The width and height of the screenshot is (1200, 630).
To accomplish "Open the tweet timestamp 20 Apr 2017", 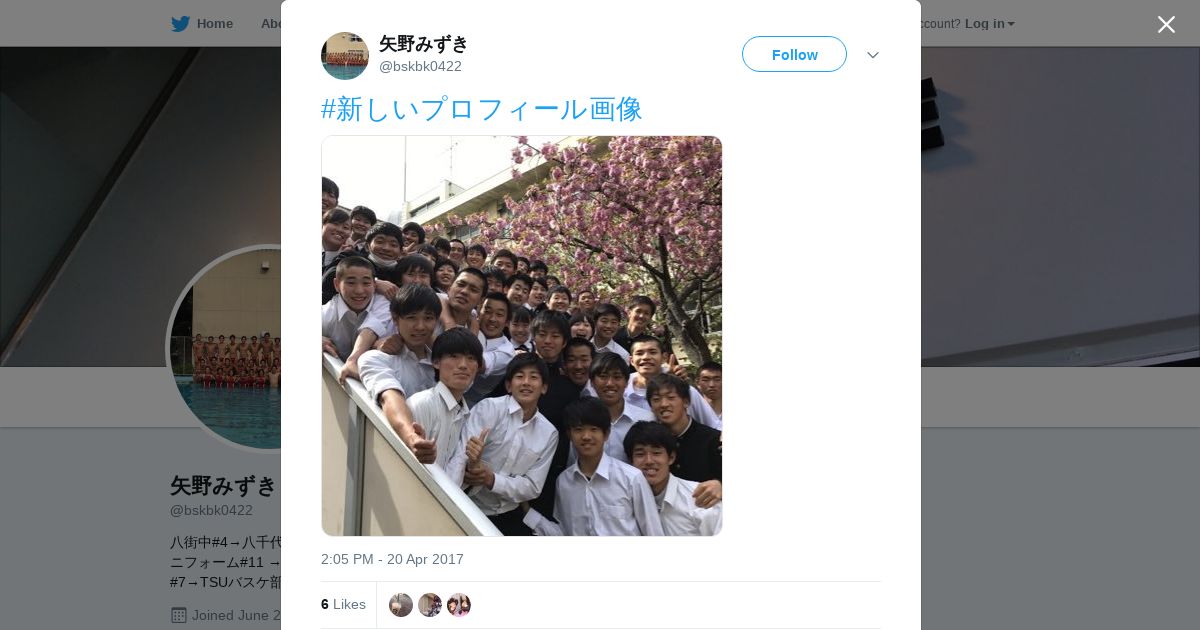I will point(392,559).
